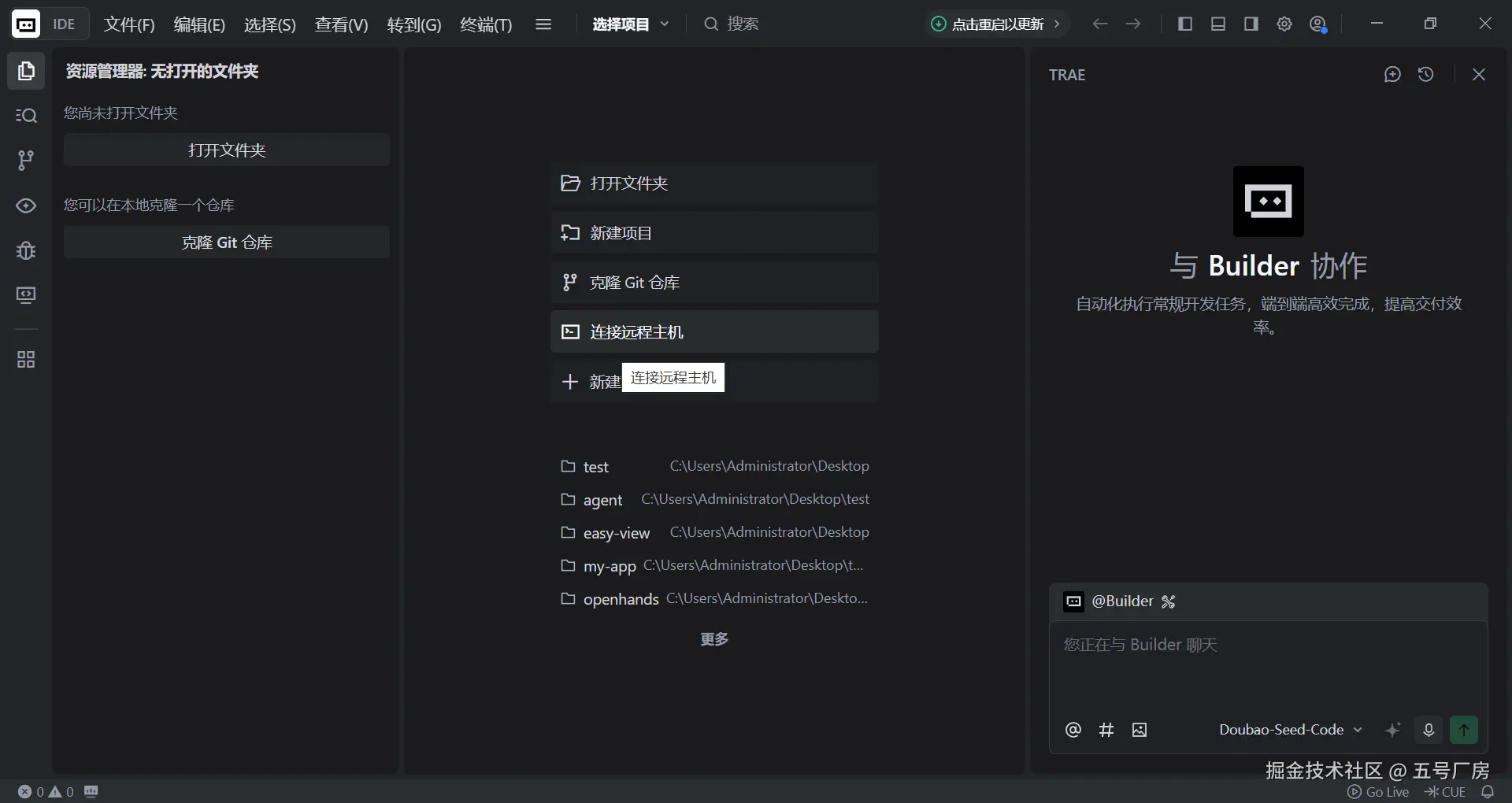Open notifications bell in status bar

pos(1488,792)
